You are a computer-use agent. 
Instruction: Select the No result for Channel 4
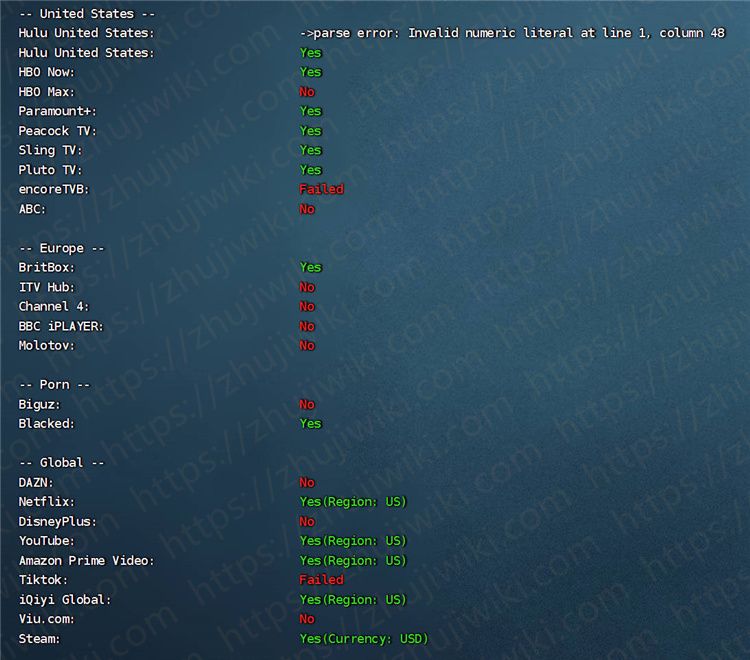click(x=307, y=307)
